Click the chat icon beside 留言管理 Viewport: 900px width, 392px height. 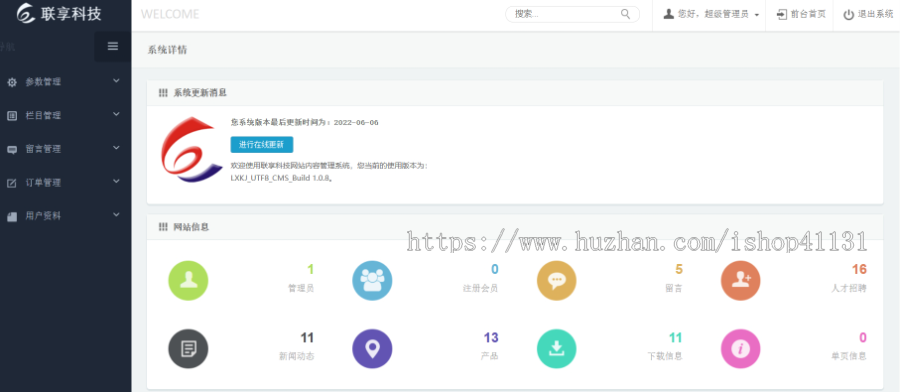[x=11, y=149]
